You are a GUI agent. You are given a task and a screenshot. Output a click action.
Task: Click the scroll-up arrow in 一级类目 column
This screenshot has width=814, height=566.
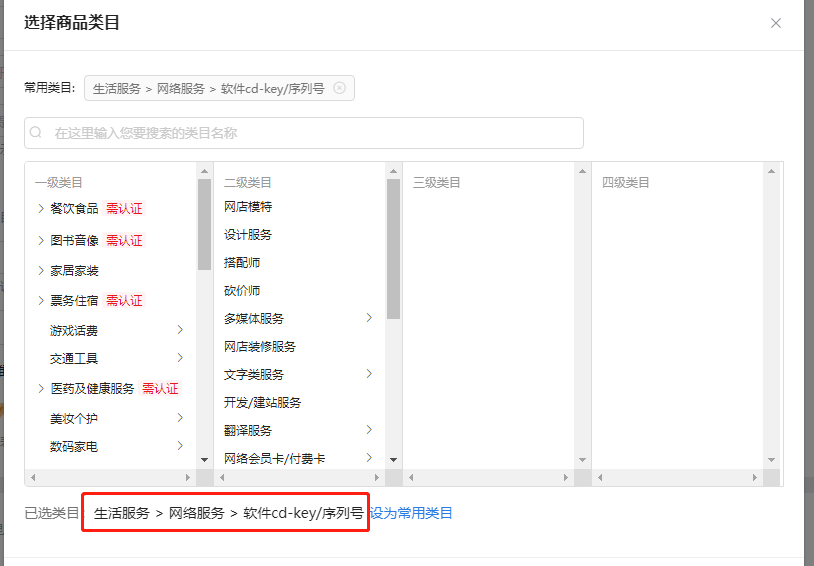click(204, 171)
